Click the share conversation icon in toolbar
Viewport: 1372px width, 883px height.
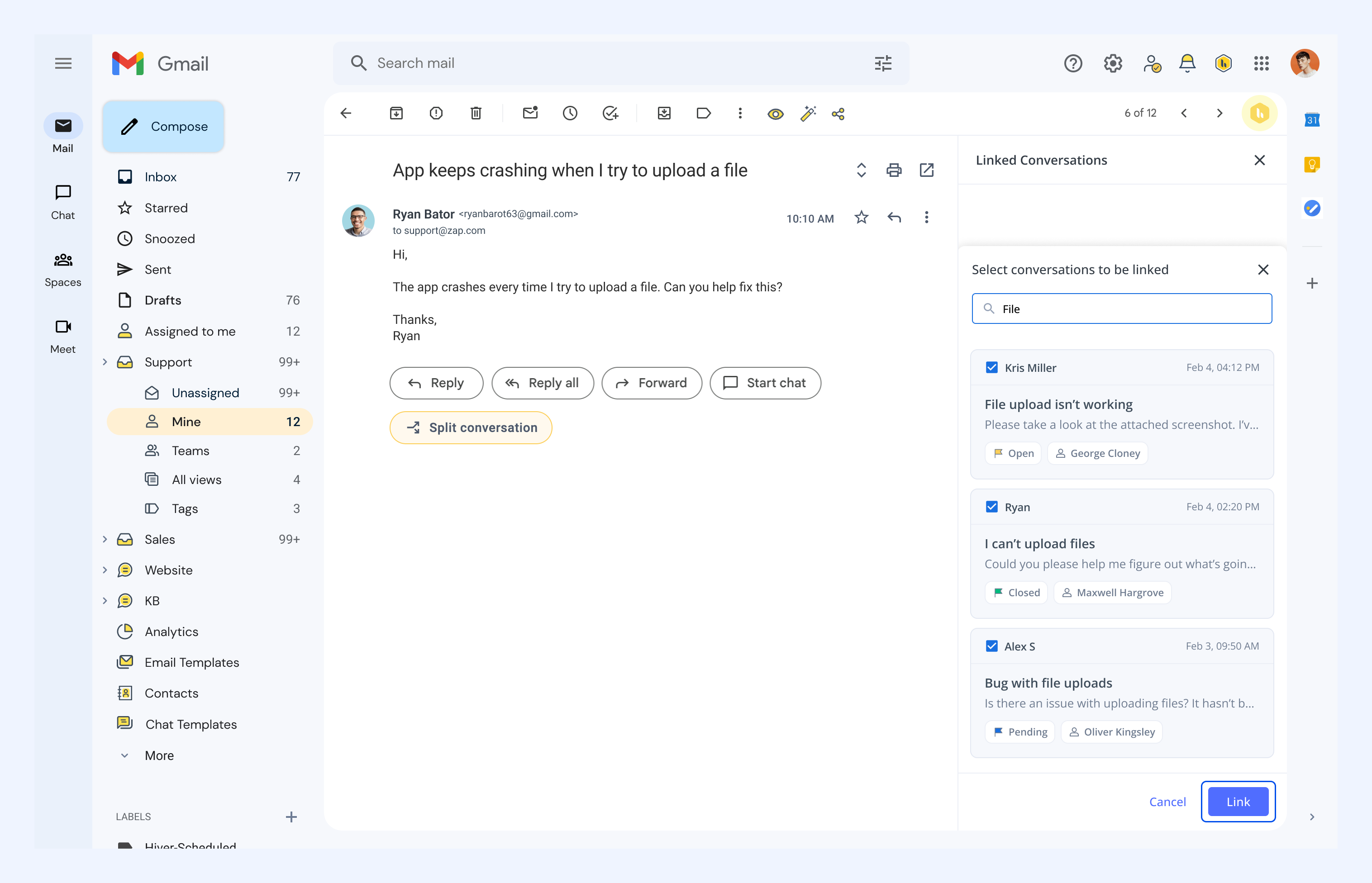pos(838,114)
